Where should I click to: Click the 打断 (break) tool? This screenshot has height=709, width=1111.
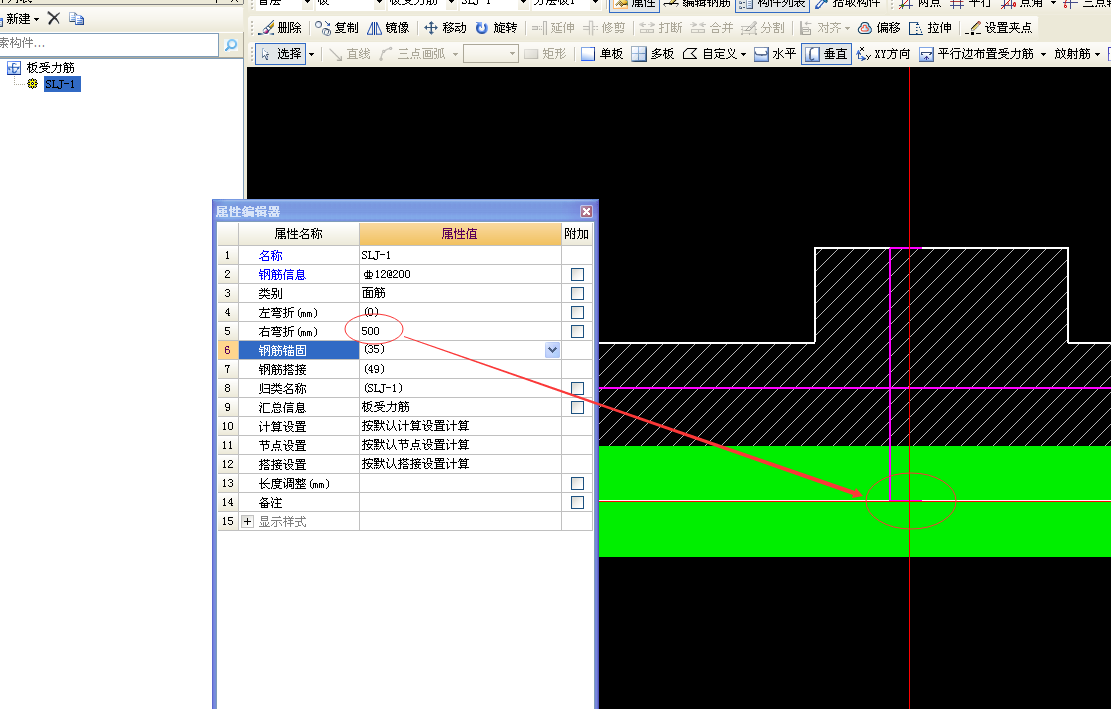pos(661,28)
